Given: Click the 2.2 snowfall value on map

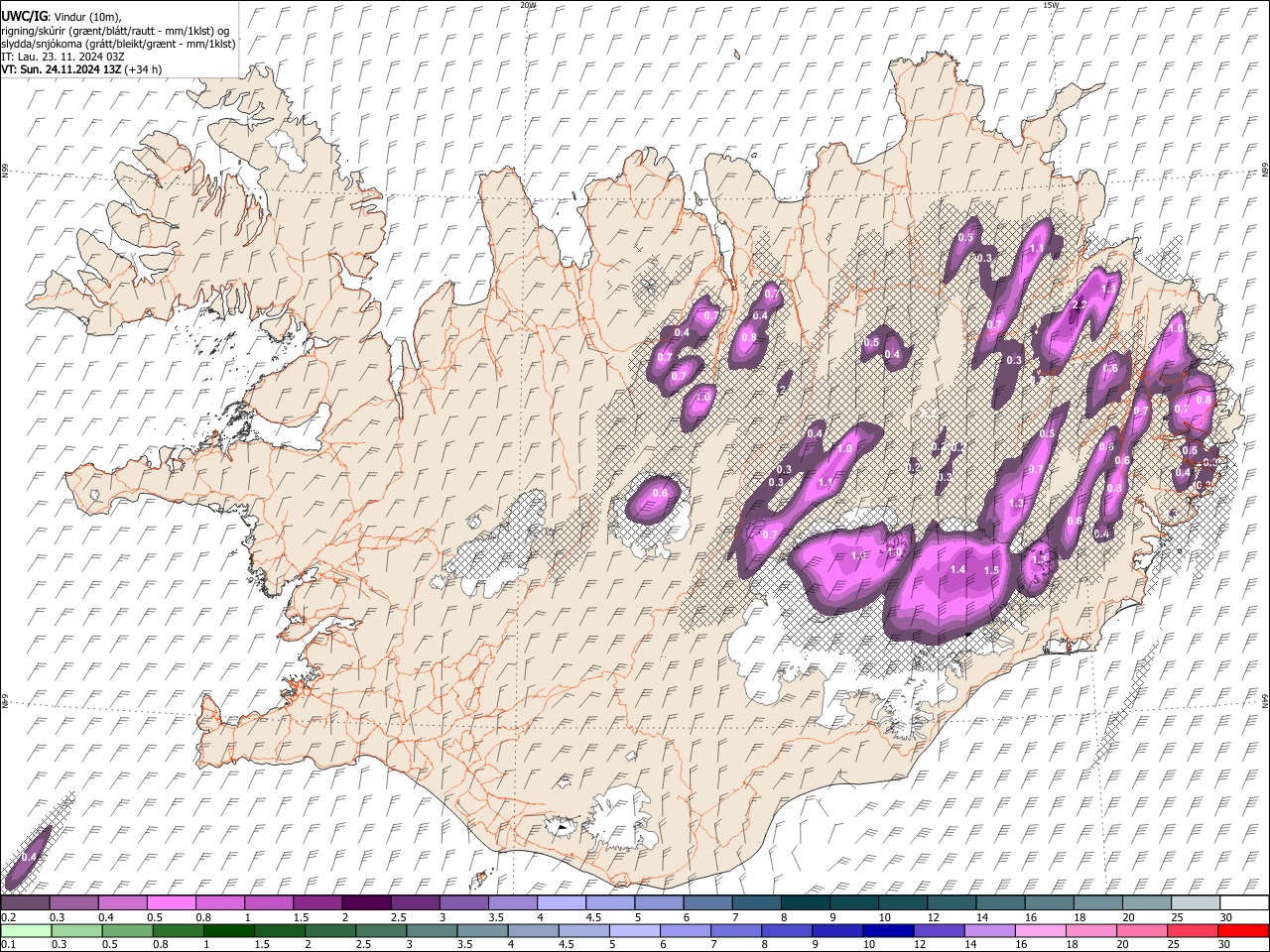Looking at the screenshot, I should pyautogui.click(x=1080, y=304).
